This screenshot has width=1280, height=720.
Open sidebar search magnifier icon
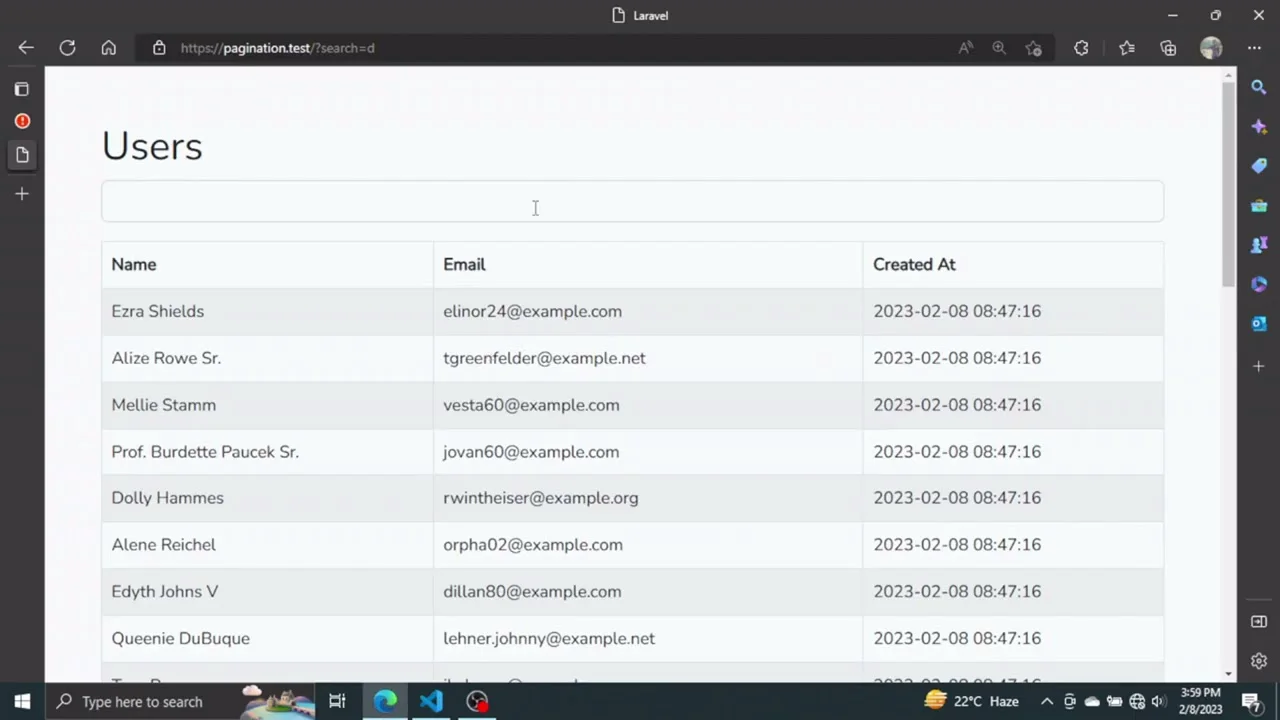(x=1259, y=88)
